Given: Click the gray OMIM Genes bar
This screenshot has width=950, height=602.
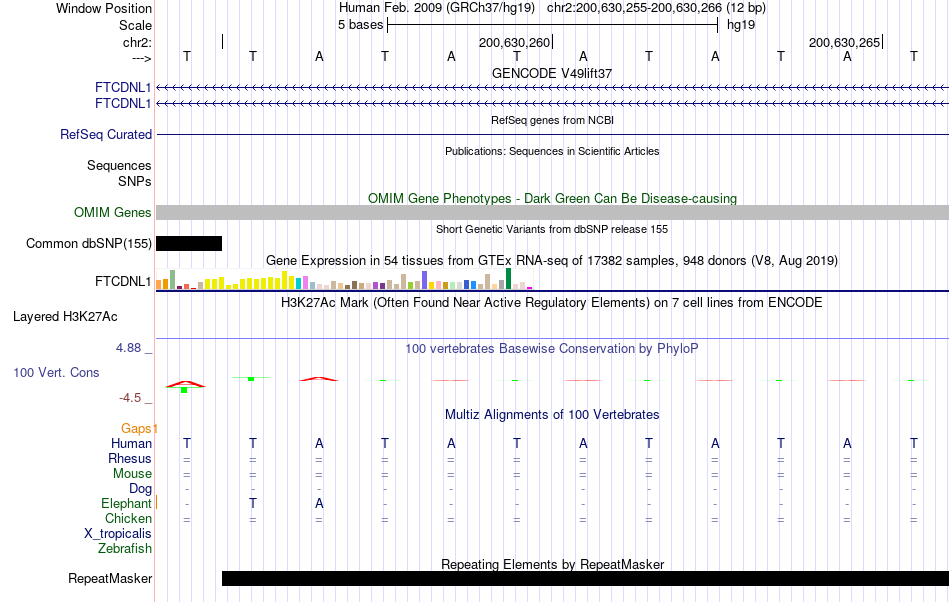Looking at the screenshot, I should 553,213.
